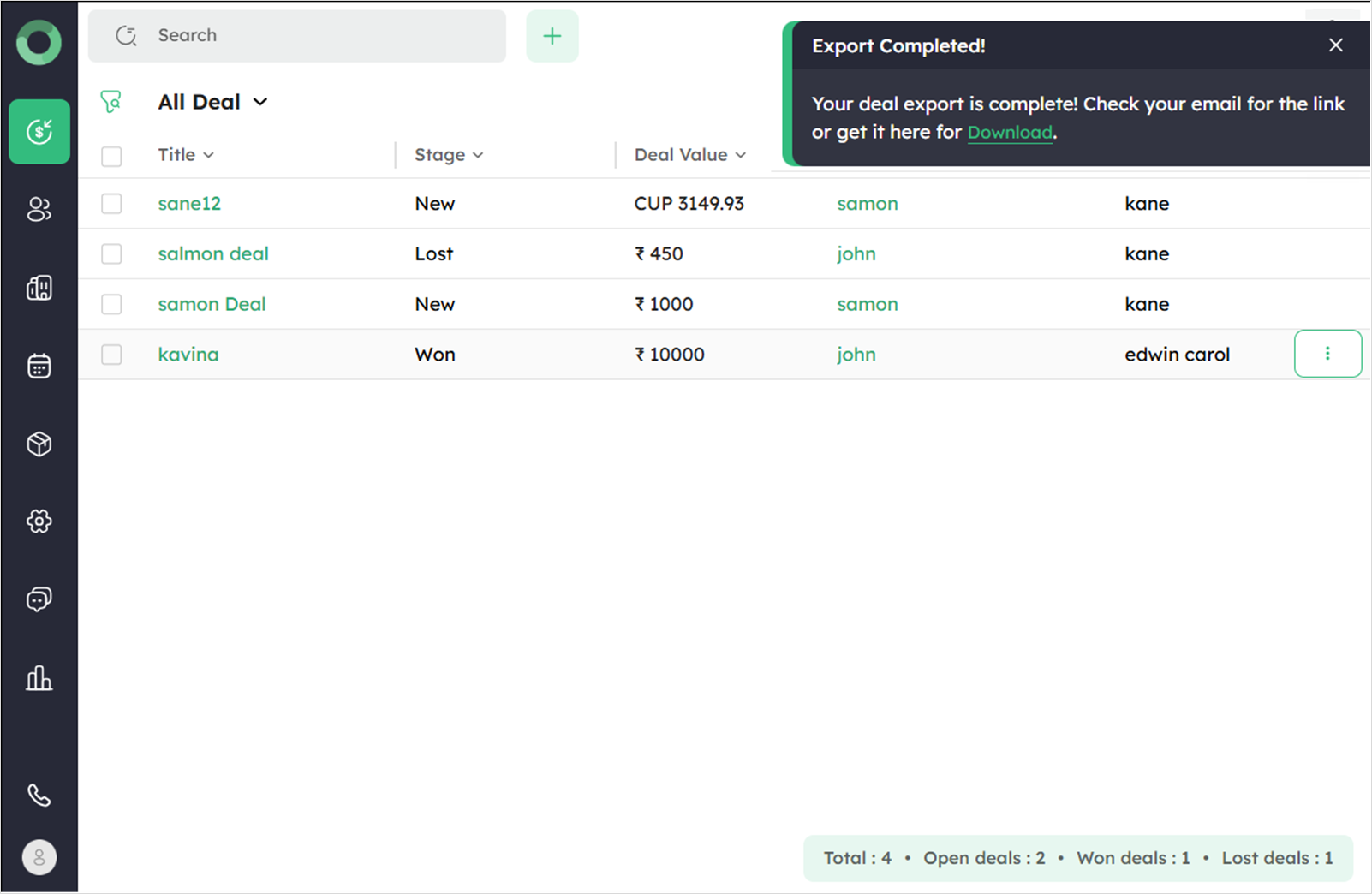Toggle the select-all checkbox in header
1372x894 pixels.
pos(111,156)
